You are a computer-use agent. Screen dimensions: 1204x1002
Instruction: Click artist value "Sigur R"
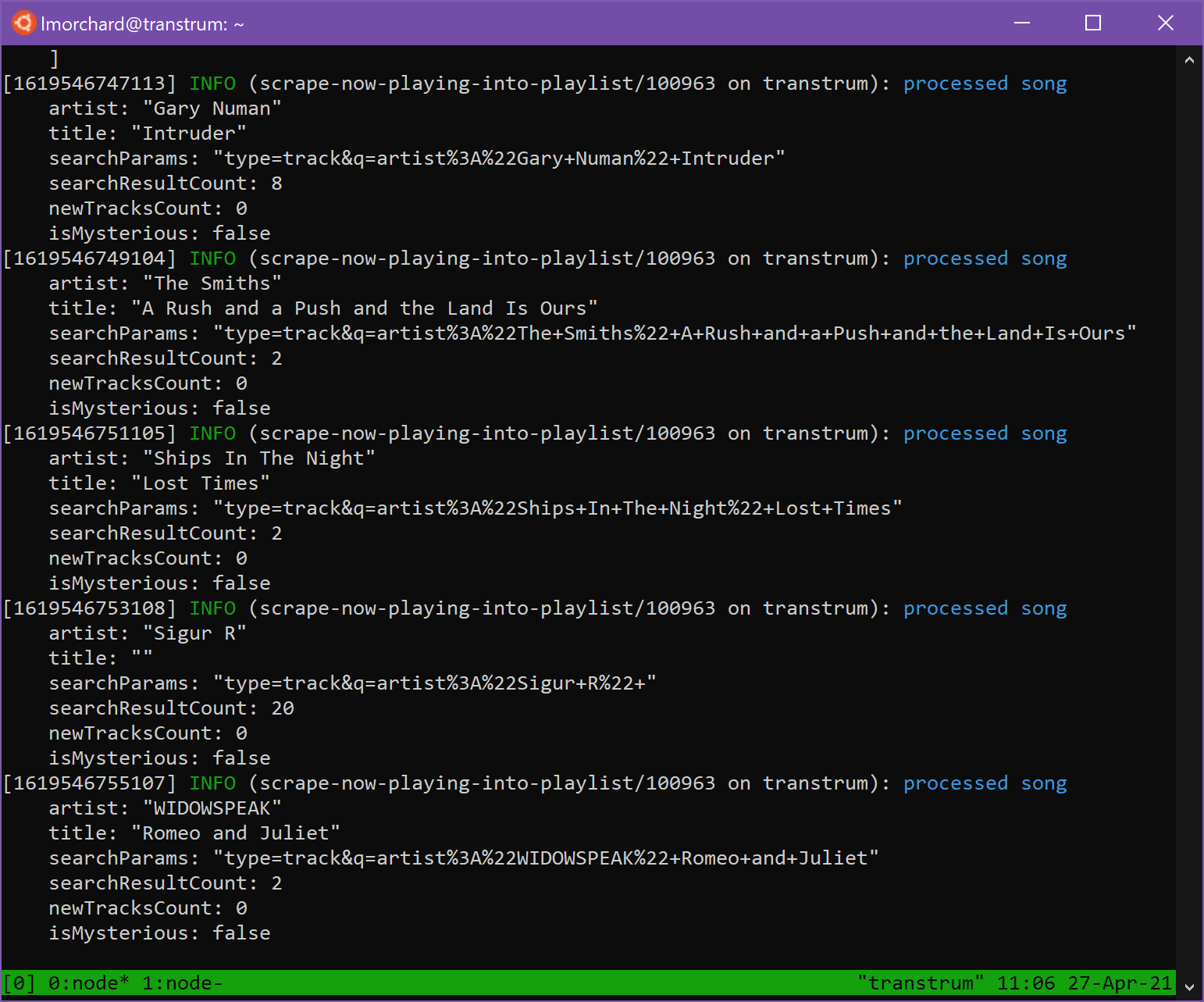[194, 633]
